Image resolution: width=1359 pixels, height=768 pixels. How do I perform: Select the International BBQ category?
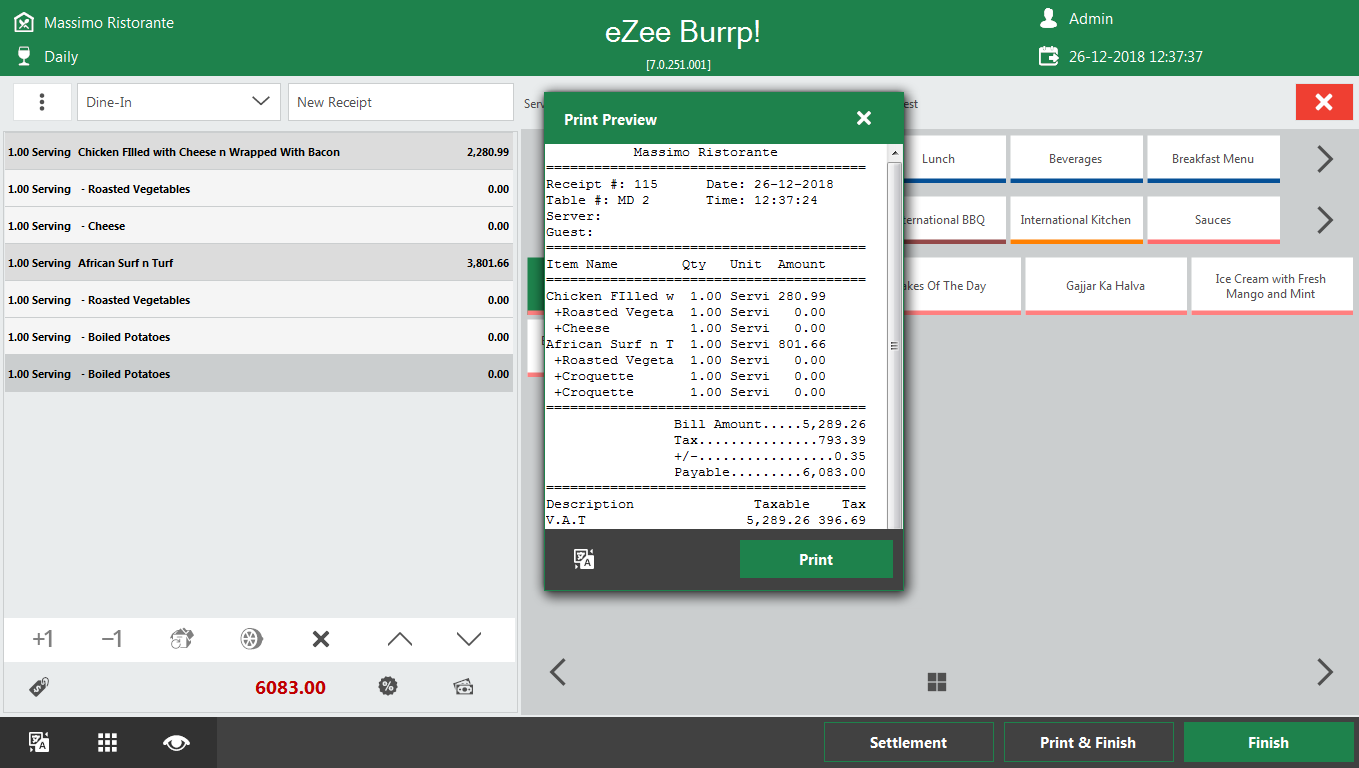click(x=954, y=220)
